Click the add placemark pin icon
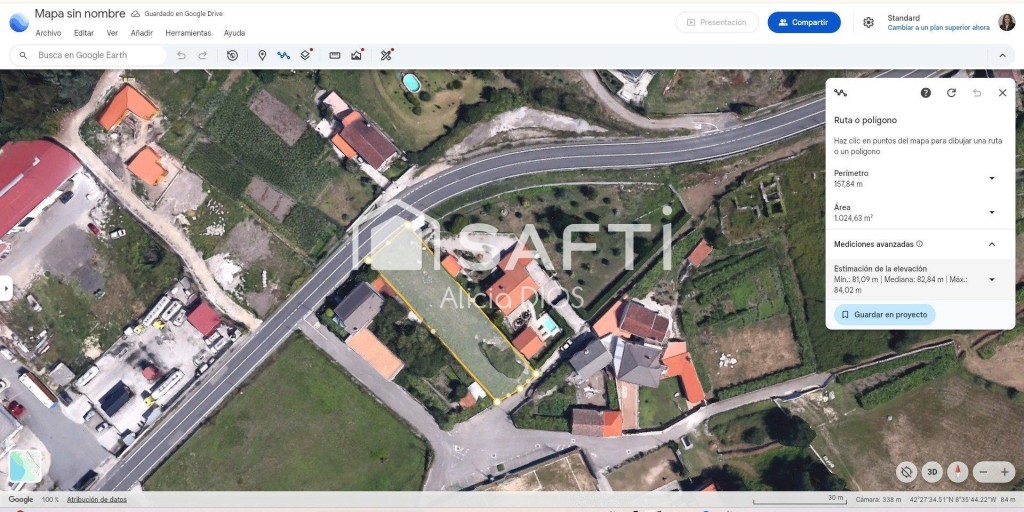This screenshot has width=1024, height=512. tap(262, 55)
